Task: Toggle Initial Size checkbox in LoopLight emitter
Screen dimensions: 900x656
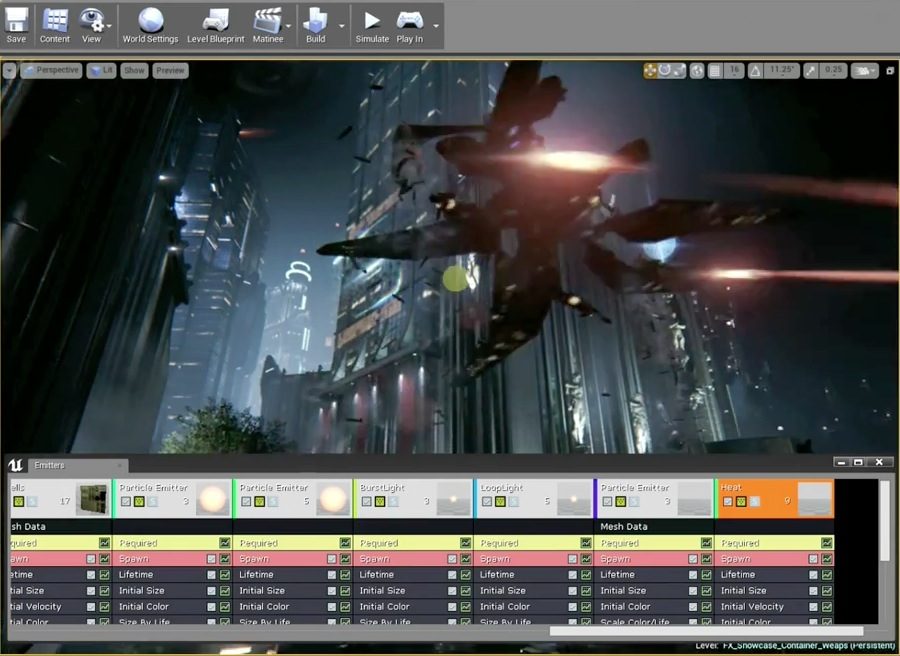Action: pyautogui.click(x=574, y=591)
